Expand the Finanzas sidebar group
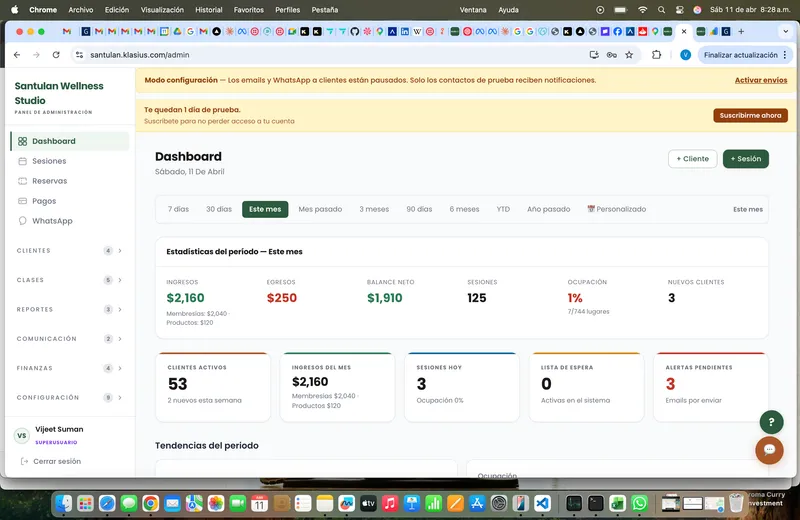This screenshot has height=520, width=800. [x=70, y=368]
